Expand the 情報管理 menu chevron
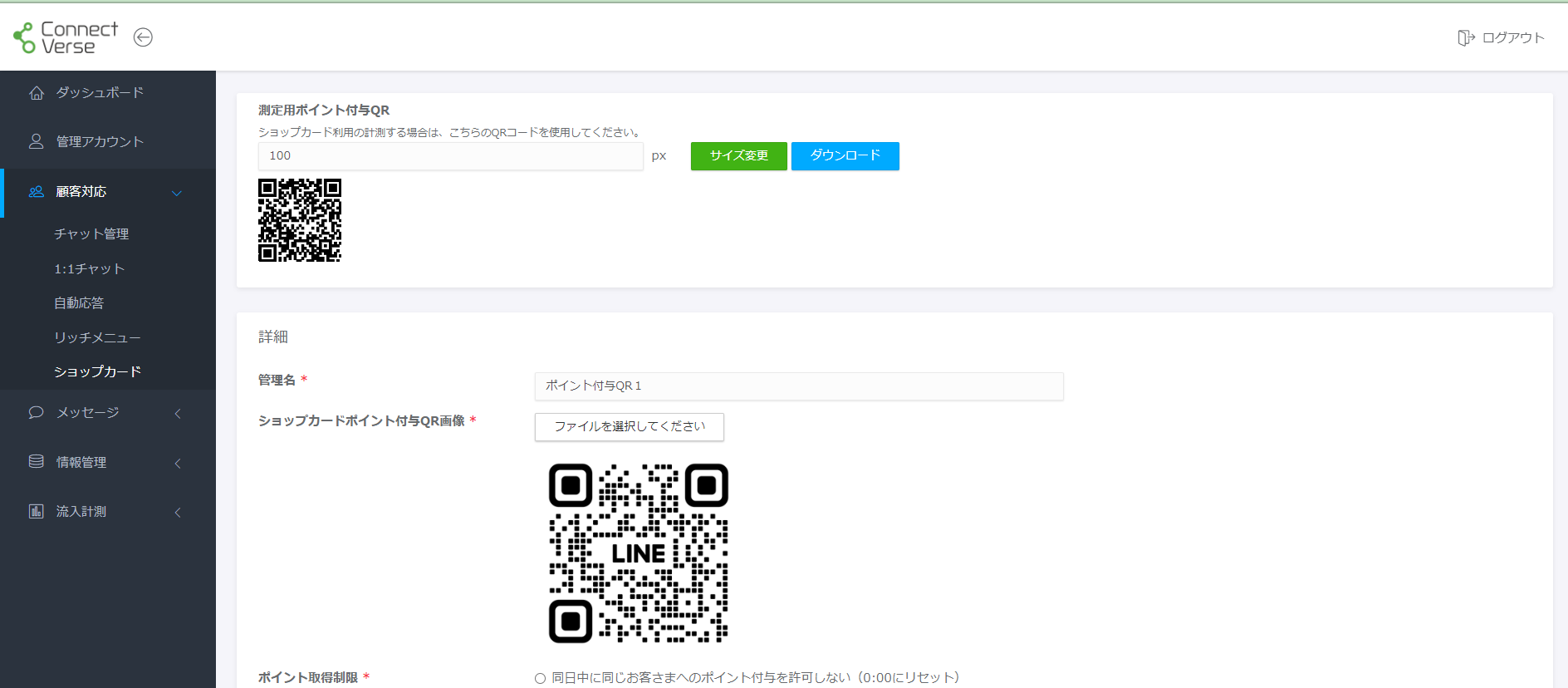This screenshot has width=1568, height=688. [177, 463]
